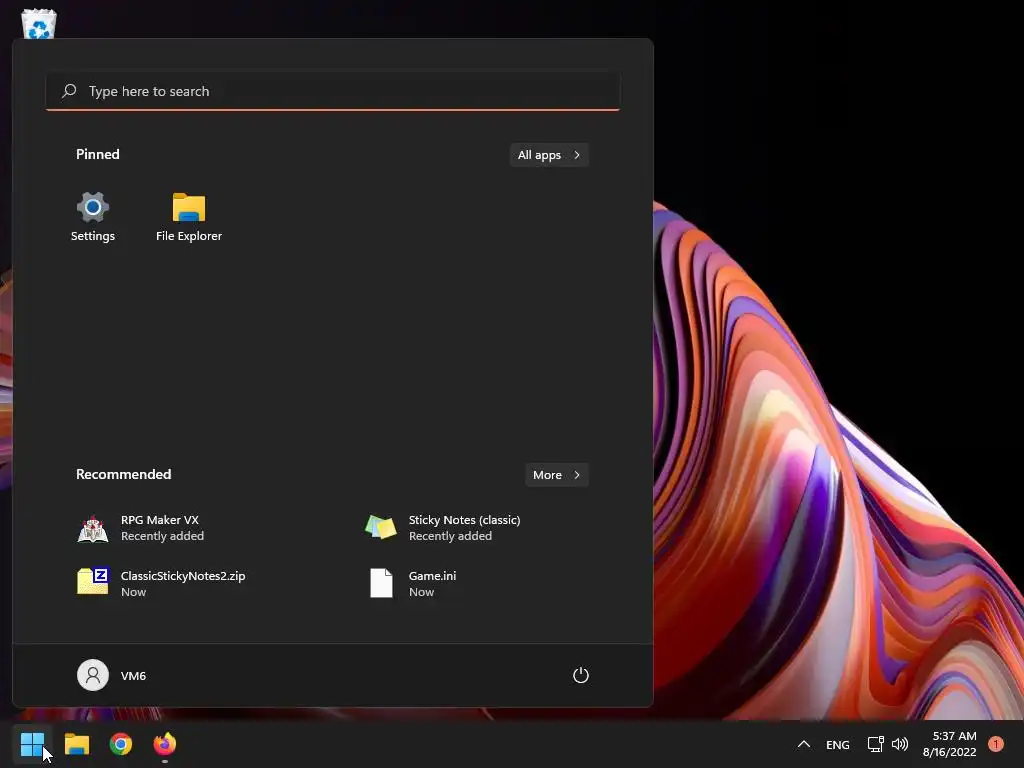Click the volume speaker icon
Image resolution: width=1024 pixels, height=768 pixels.
(900, 744)
